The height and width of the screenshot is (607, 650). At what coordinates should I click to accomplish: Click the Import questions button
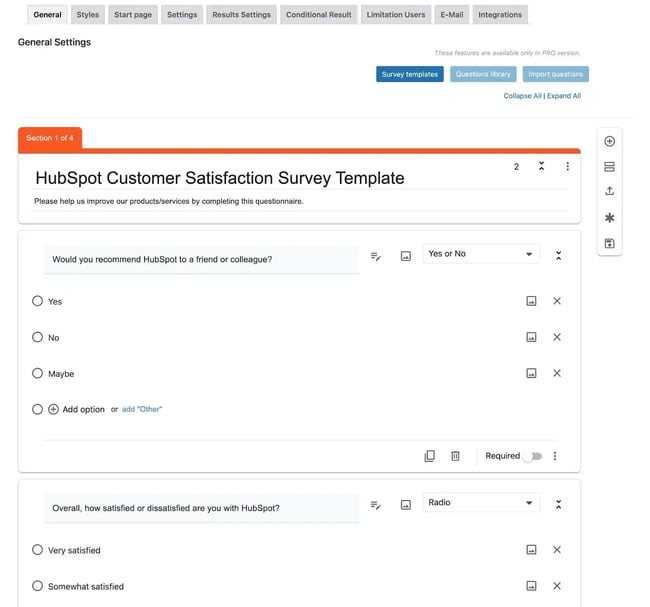point(555,74)
